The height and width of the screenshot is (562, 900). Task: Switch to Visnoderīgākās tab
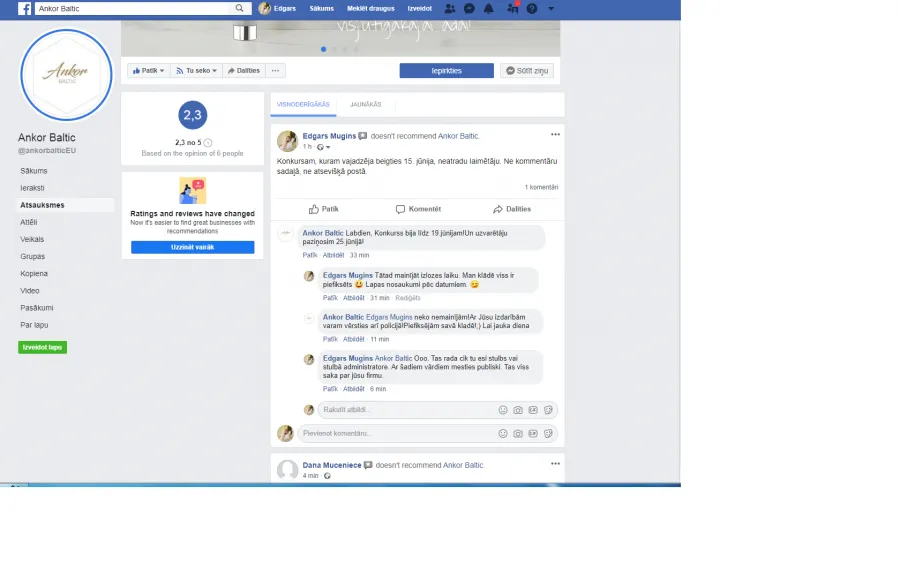(303, 104)
